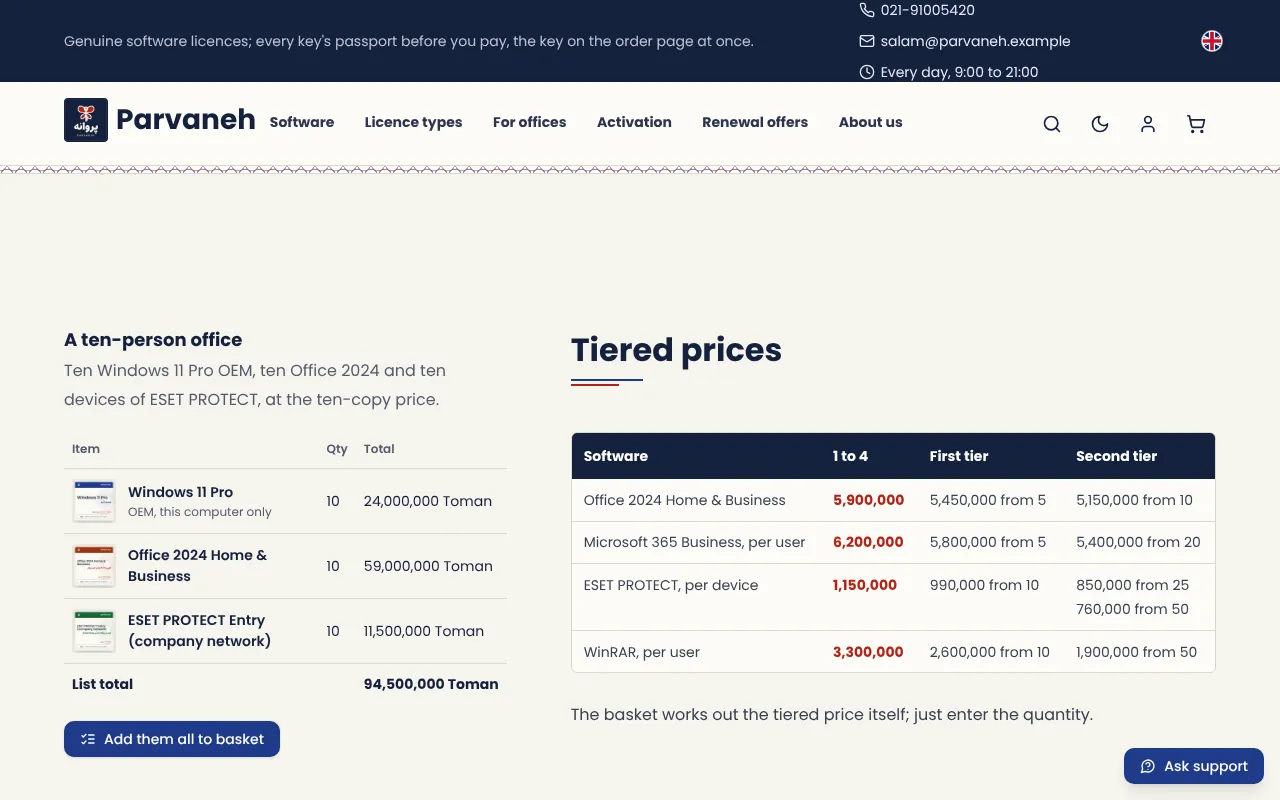Email salam@parvaneh.example link
This screenshot has width=1280, height=800.
(x=975, y=41)
